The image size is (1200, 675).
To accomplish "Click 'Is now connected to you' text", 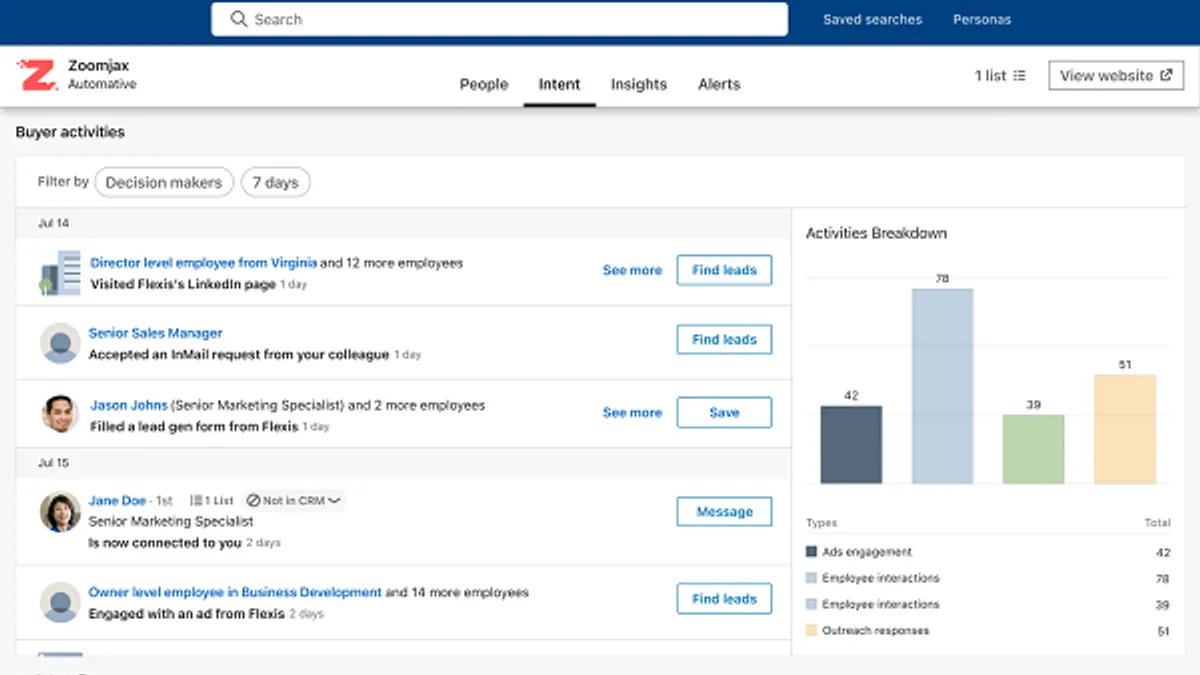I will [165, 543].
